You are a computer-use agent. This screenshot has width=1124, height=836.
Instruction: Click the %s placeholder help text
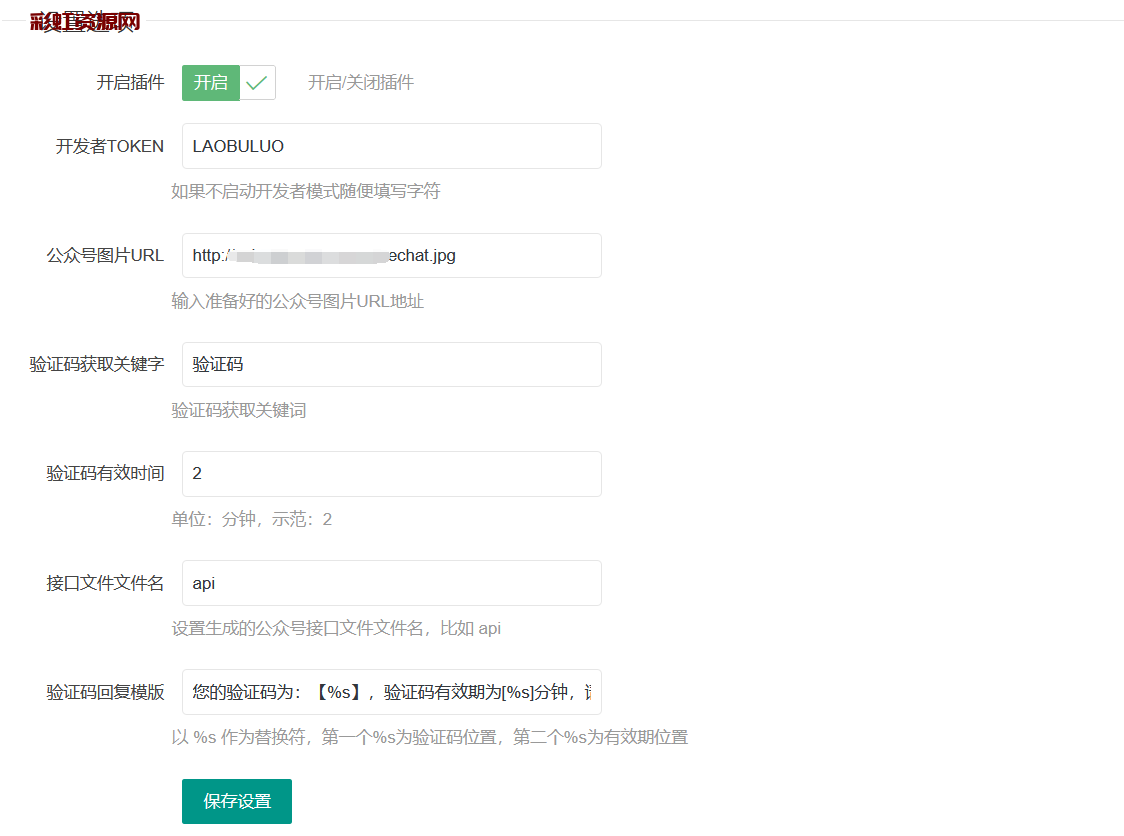pos(429,738)
